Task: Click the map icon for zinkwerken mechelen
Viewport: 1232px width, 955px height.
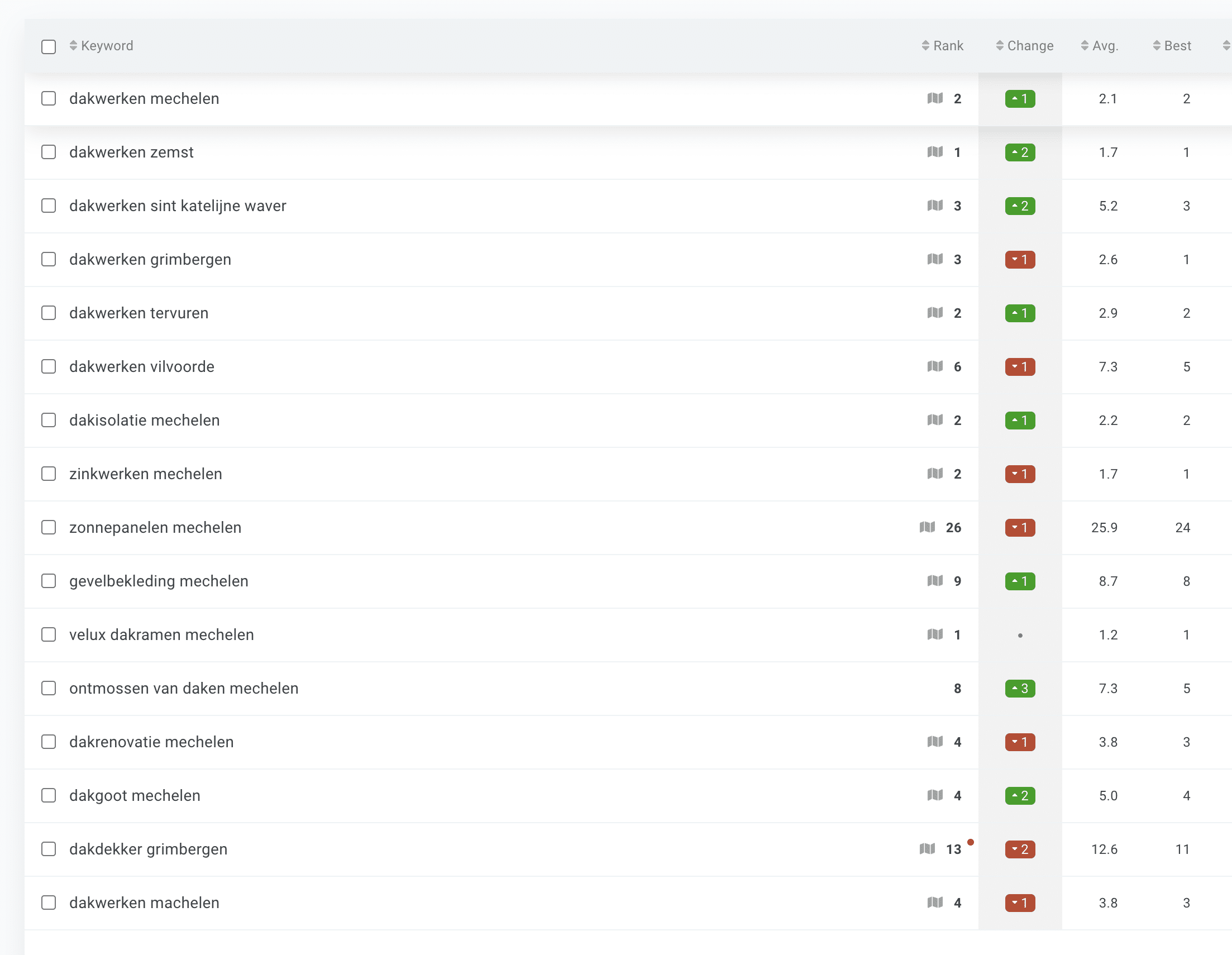Action: point(935,473)
